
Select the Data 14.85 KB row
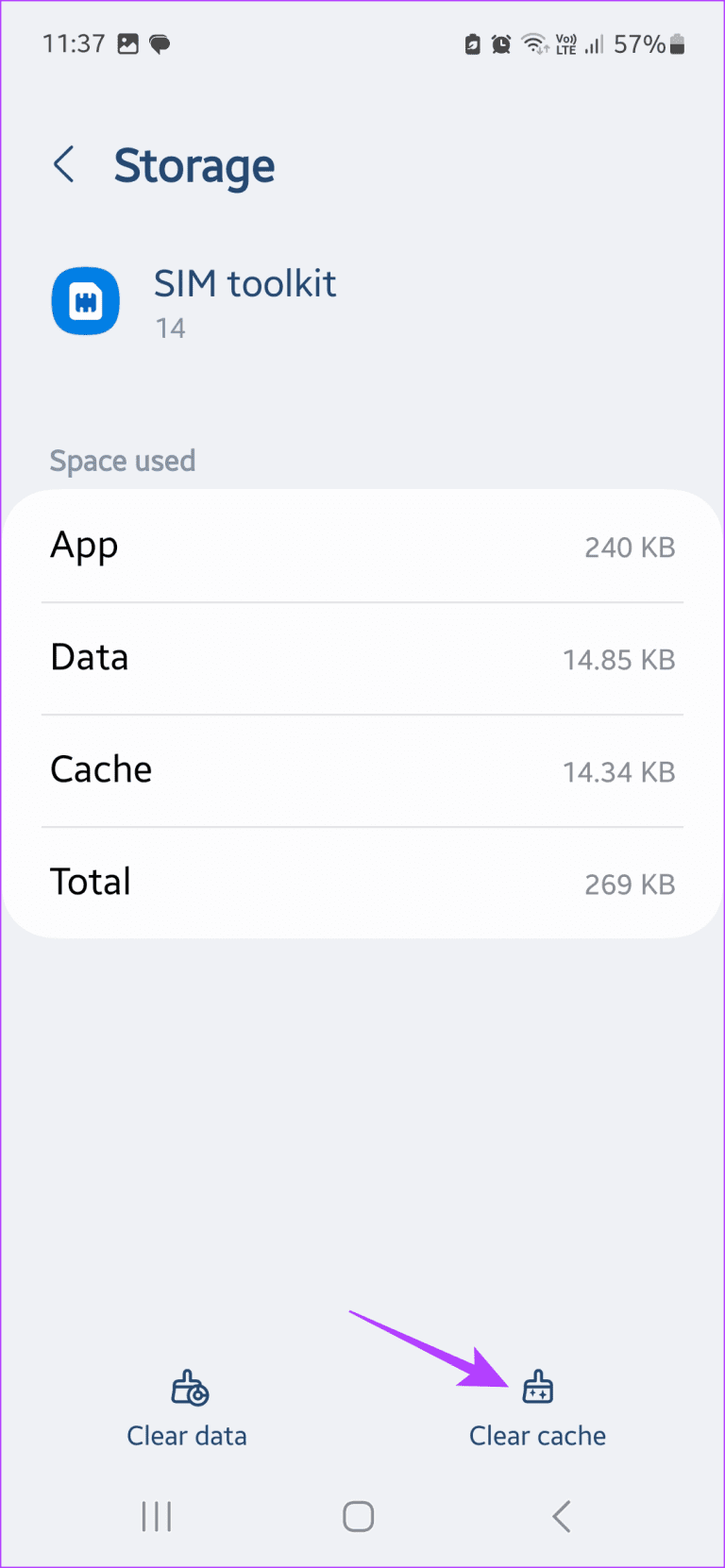pyautogui.click(x=362, y=659)
